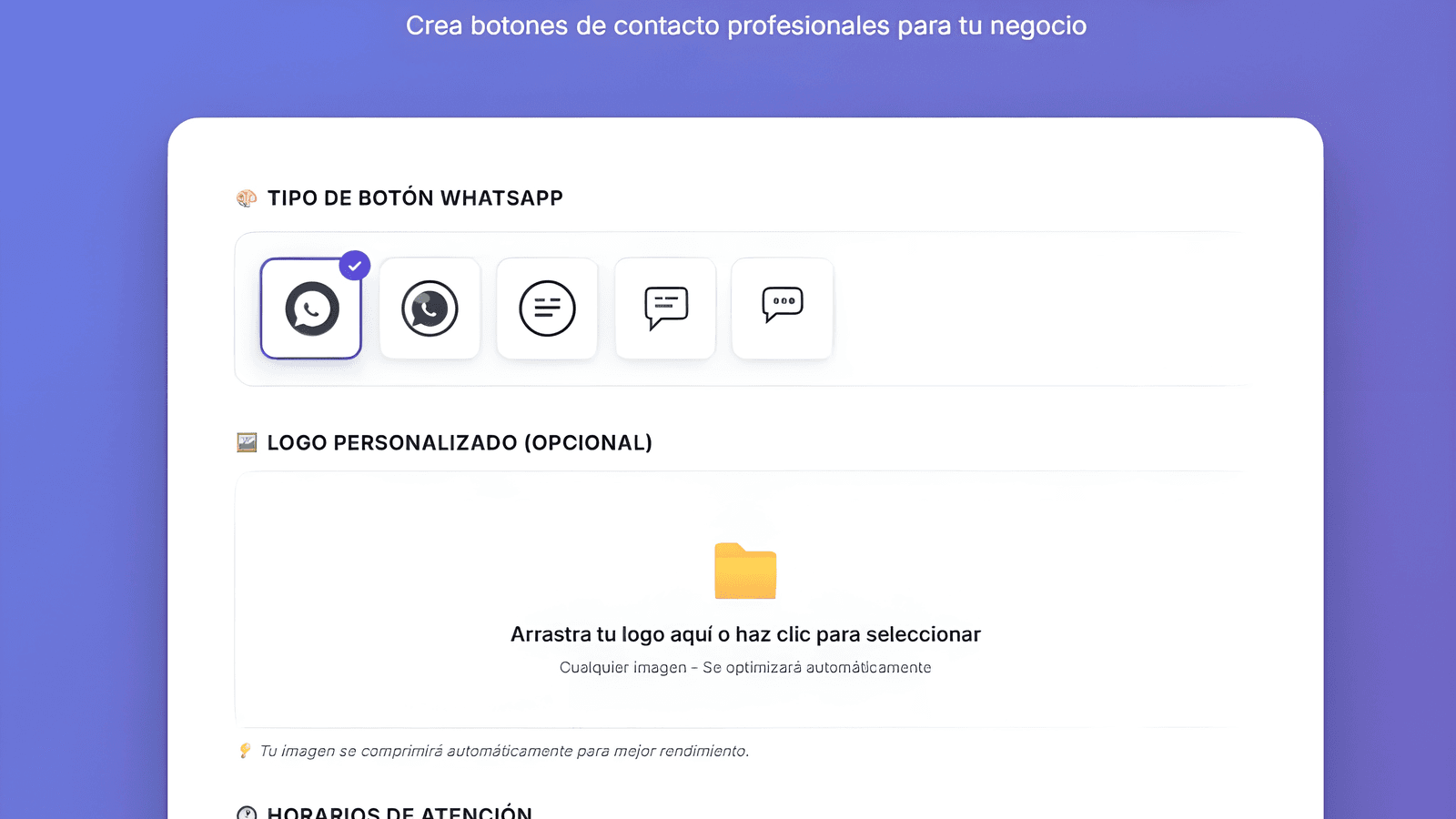Deselect the currently active WhatsApp button type
This screenshot has height=819, width=1456.
310,308
